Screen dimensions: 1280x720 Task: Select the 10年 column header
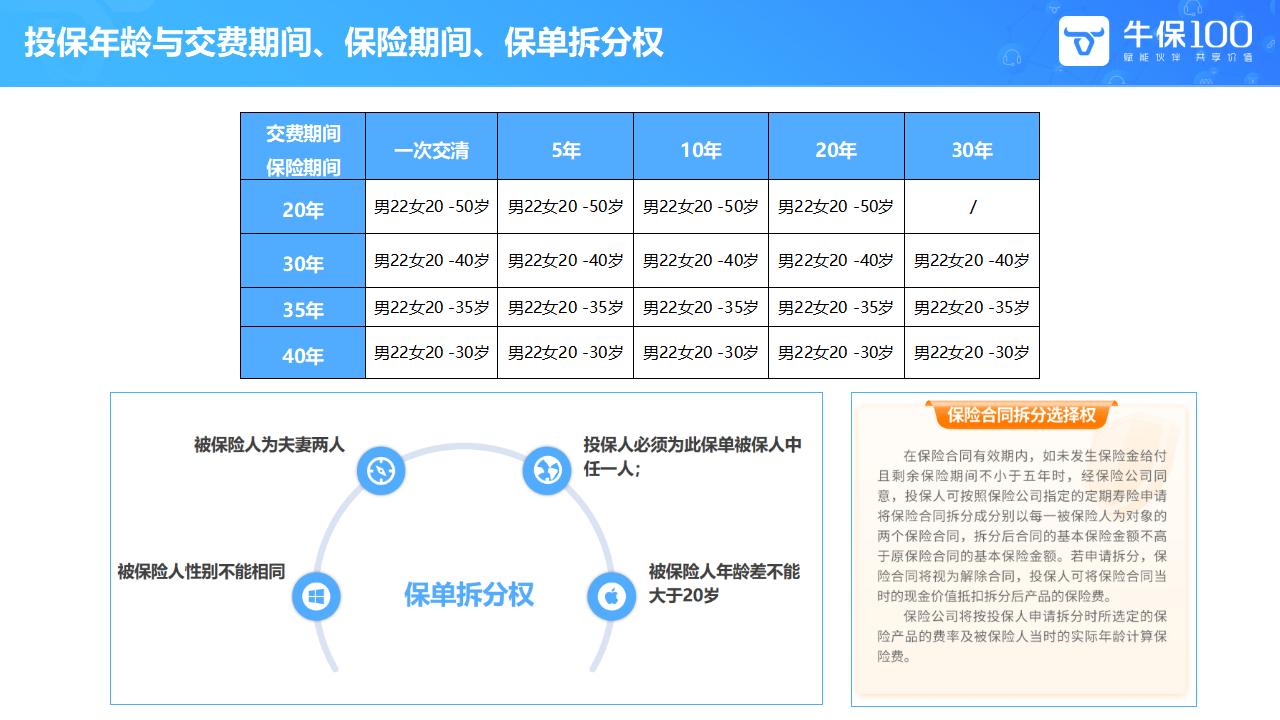pyautogui.click(x=700, y=150)
